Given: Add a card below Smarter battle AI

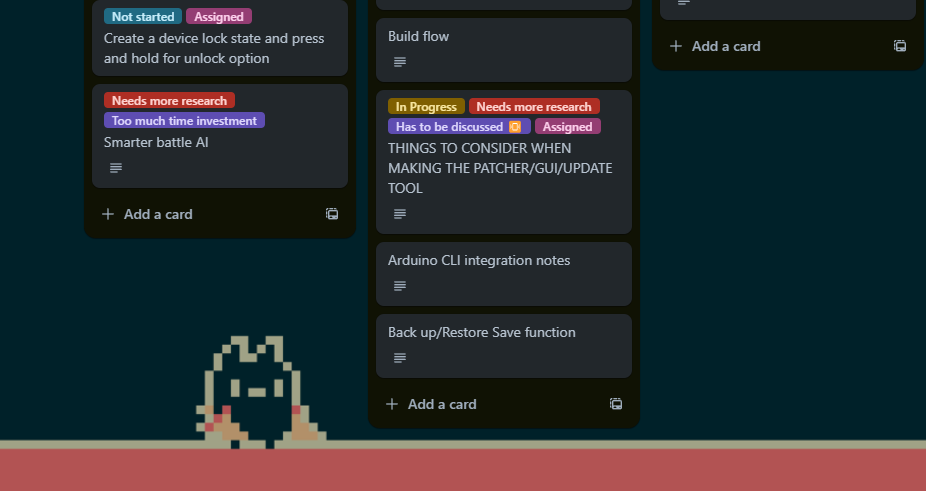Looking at the screenshot, I should coord(148,214).
